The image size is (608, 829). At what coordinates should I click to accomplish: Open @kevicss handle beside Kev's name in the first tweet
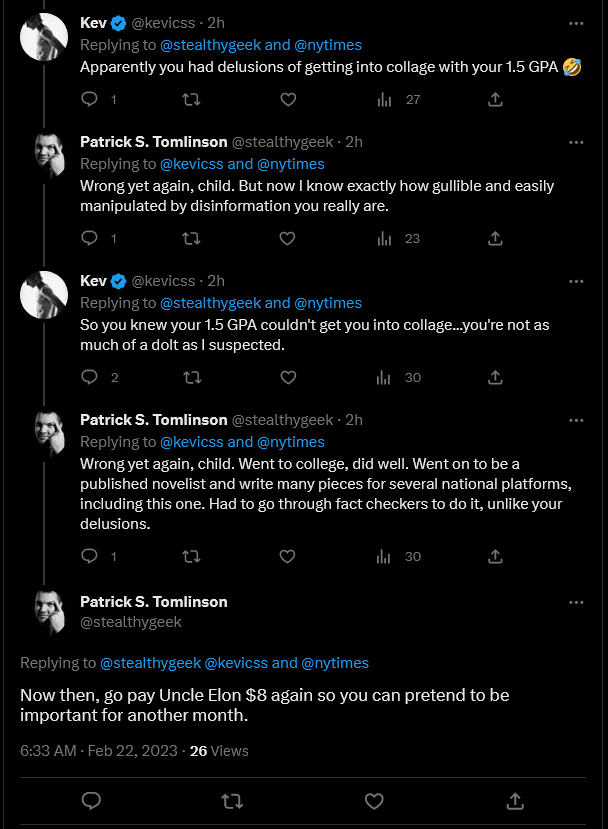(x=163, y=23)
